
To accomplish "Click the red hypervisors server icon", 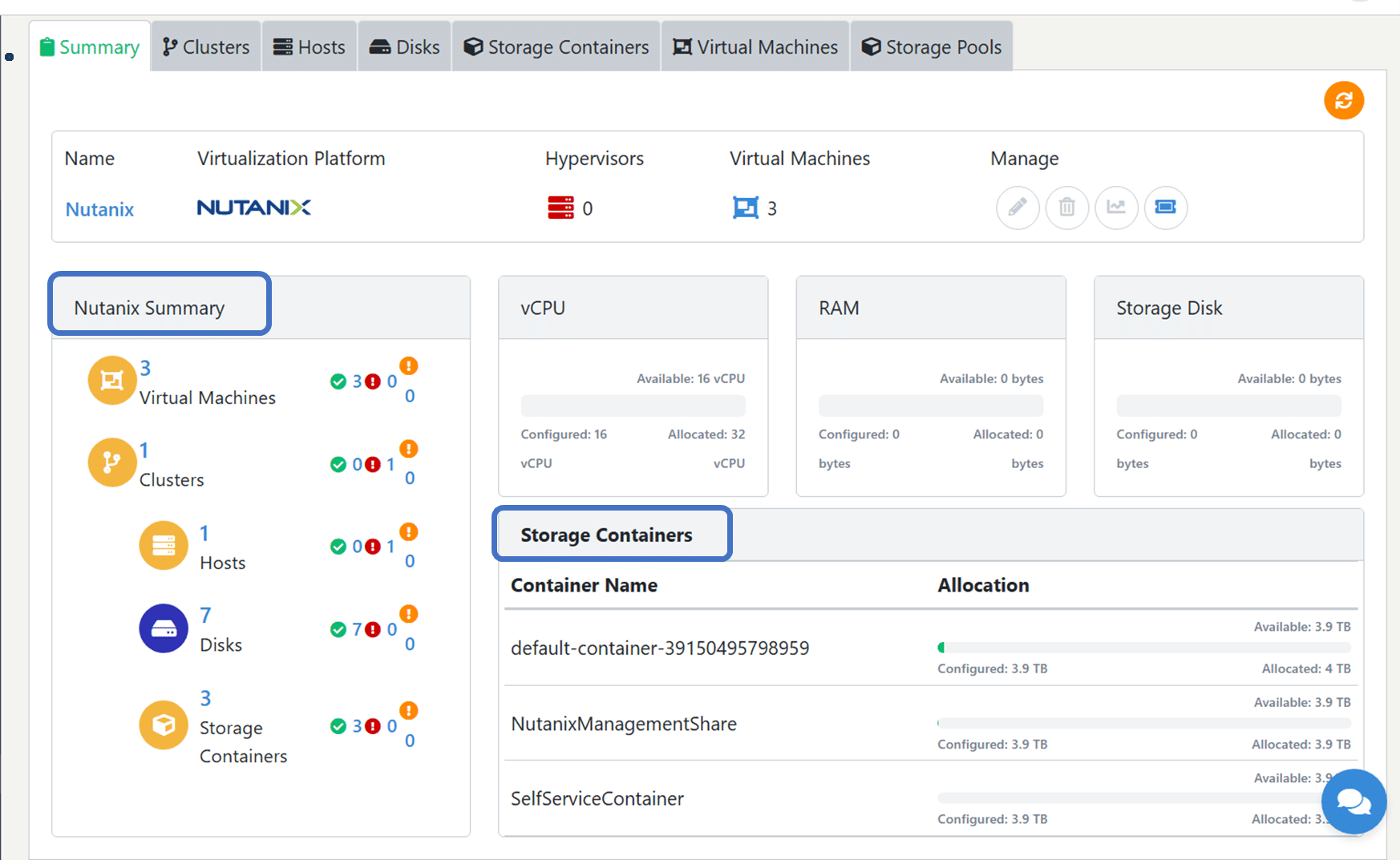I will point(560,208).
